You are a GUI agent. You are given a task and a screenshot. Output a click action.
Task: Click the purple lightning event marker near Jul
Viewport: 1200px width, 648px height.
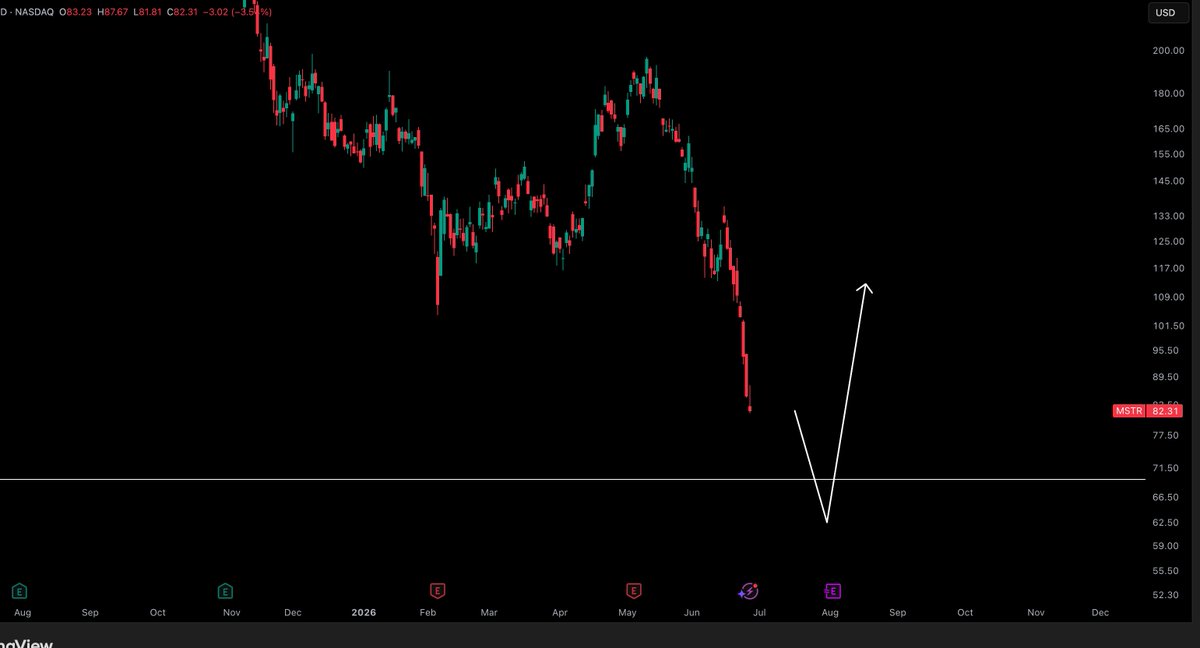tap(749, 591)
